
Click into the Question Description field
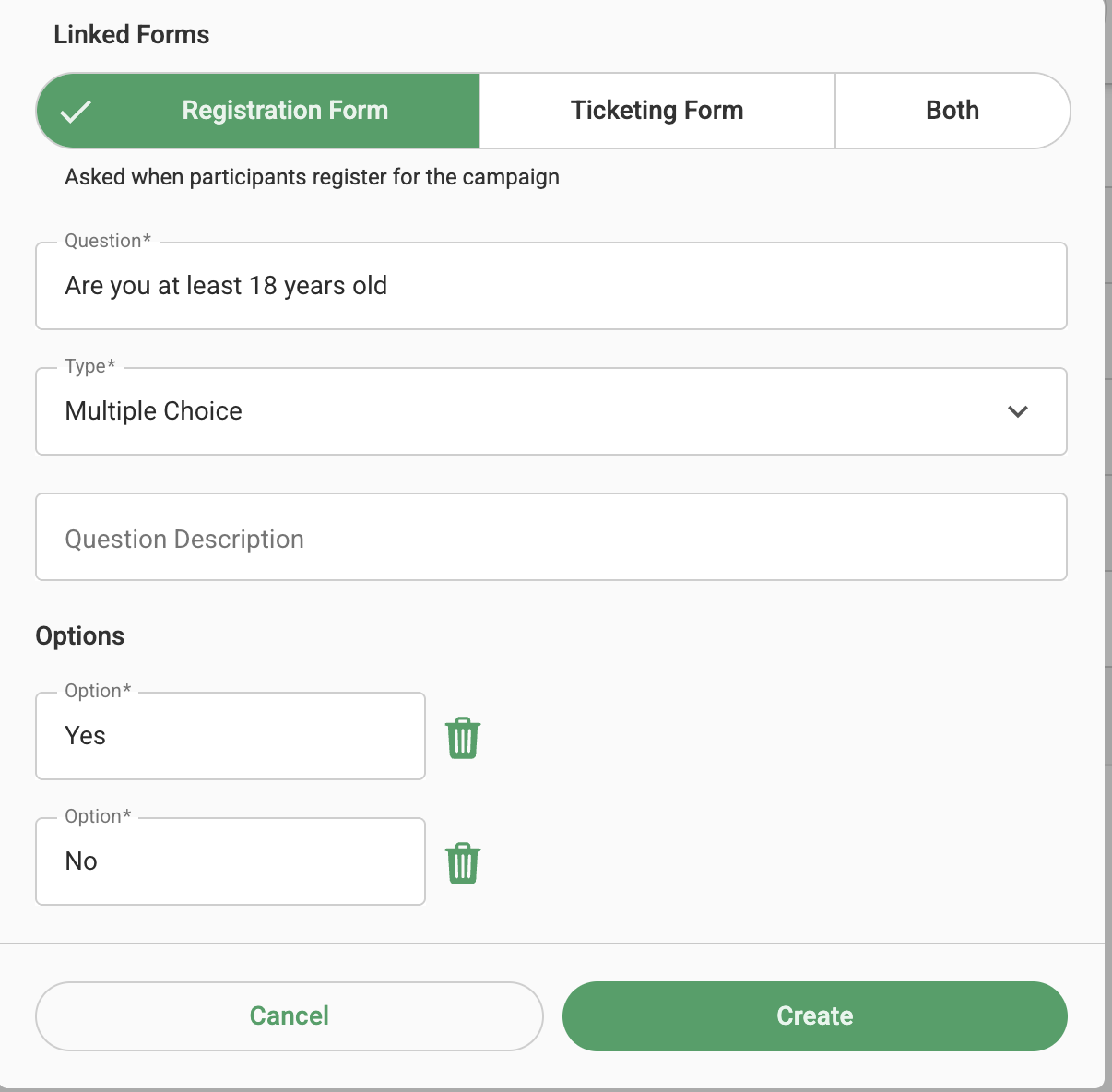coord(551,537)
